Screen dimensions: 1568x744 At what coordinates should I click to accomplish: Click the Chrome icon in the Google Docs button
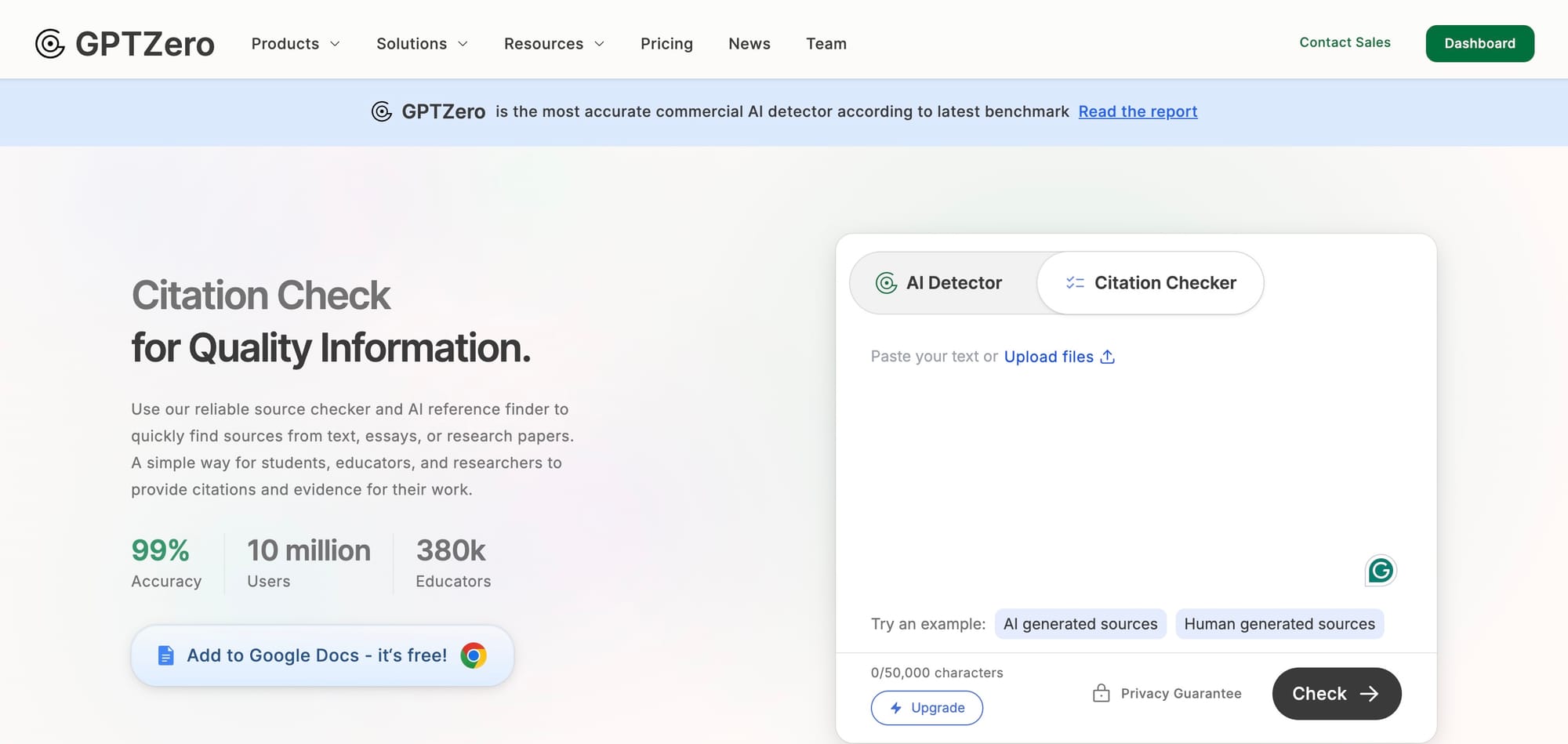click(473, 655)
